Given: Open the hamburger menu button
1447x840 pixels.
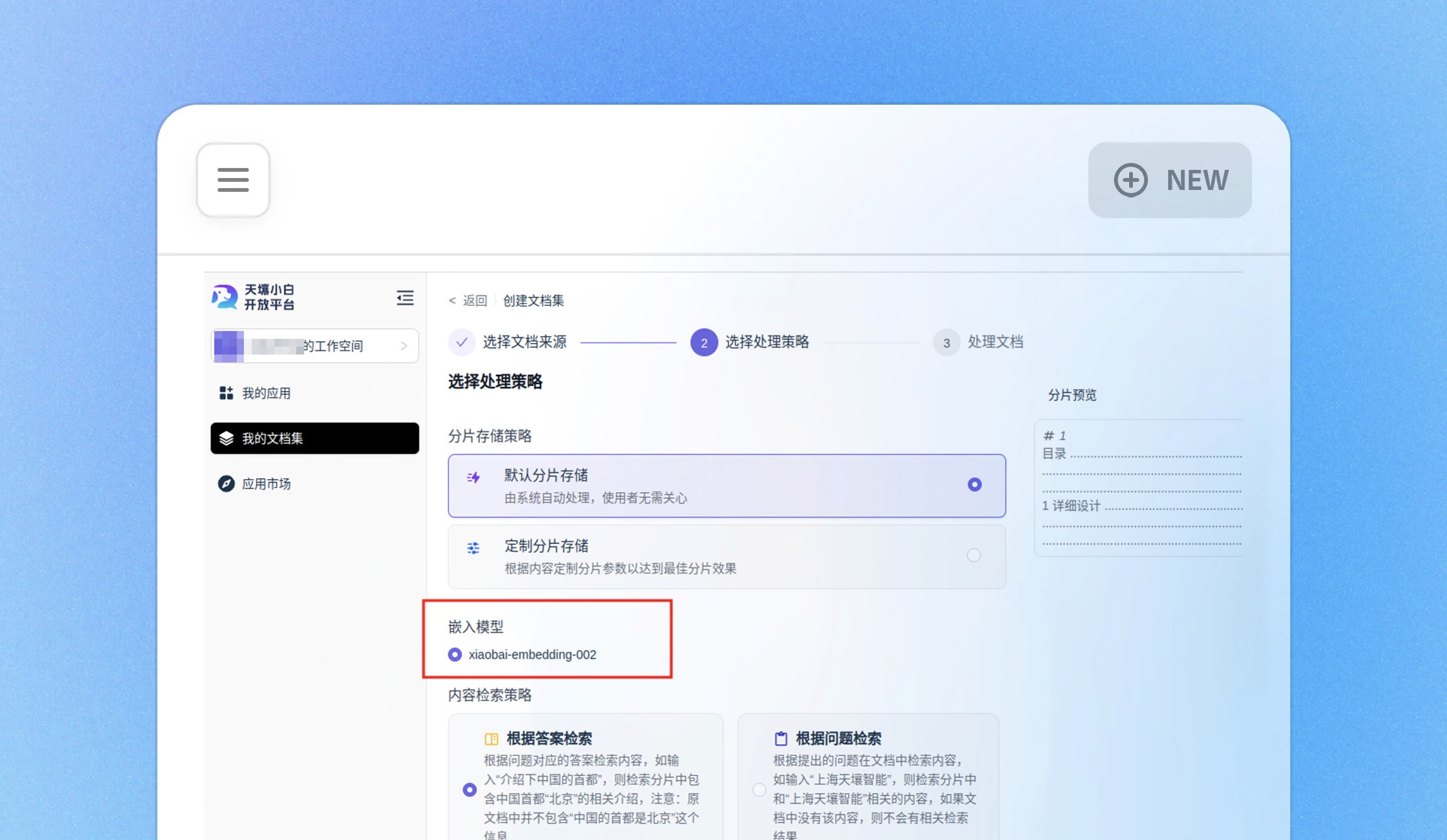Looking at the screenshot, I should tap(233, 180).
